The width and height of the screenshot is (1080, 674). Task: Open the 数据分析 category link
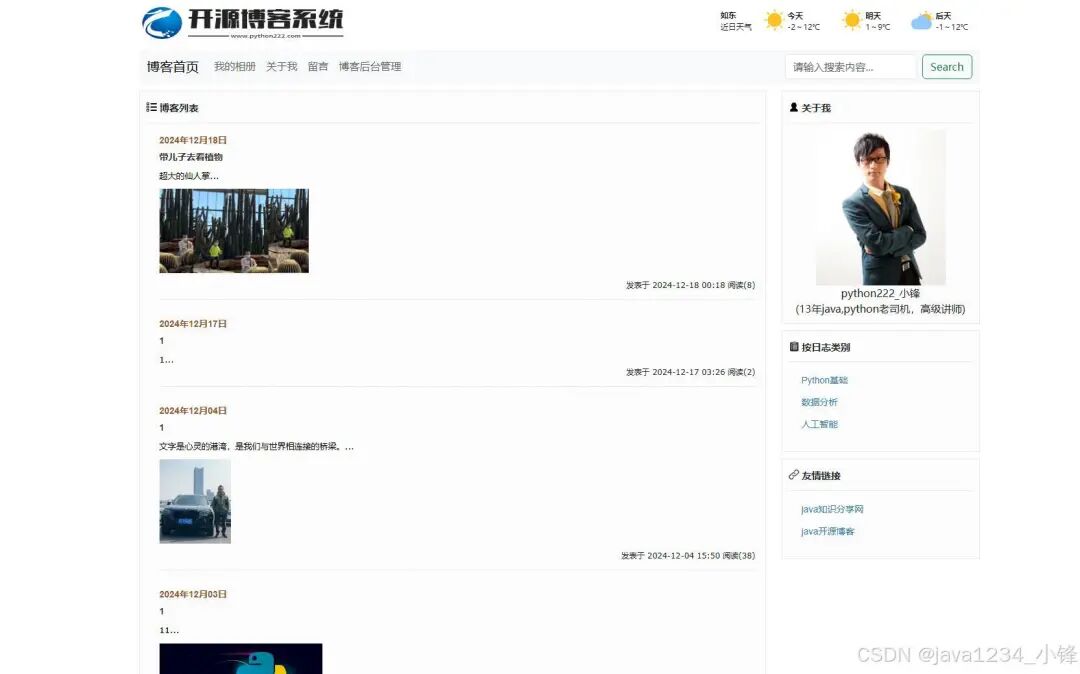point(820,402)
